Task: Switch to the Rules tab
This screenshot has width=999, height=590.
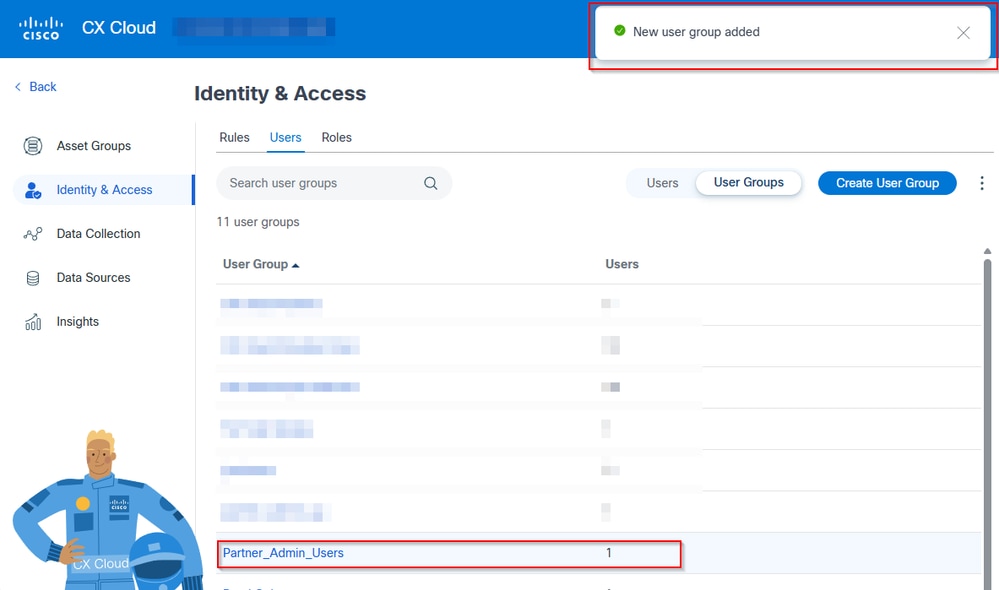Action: pos(234,138)
